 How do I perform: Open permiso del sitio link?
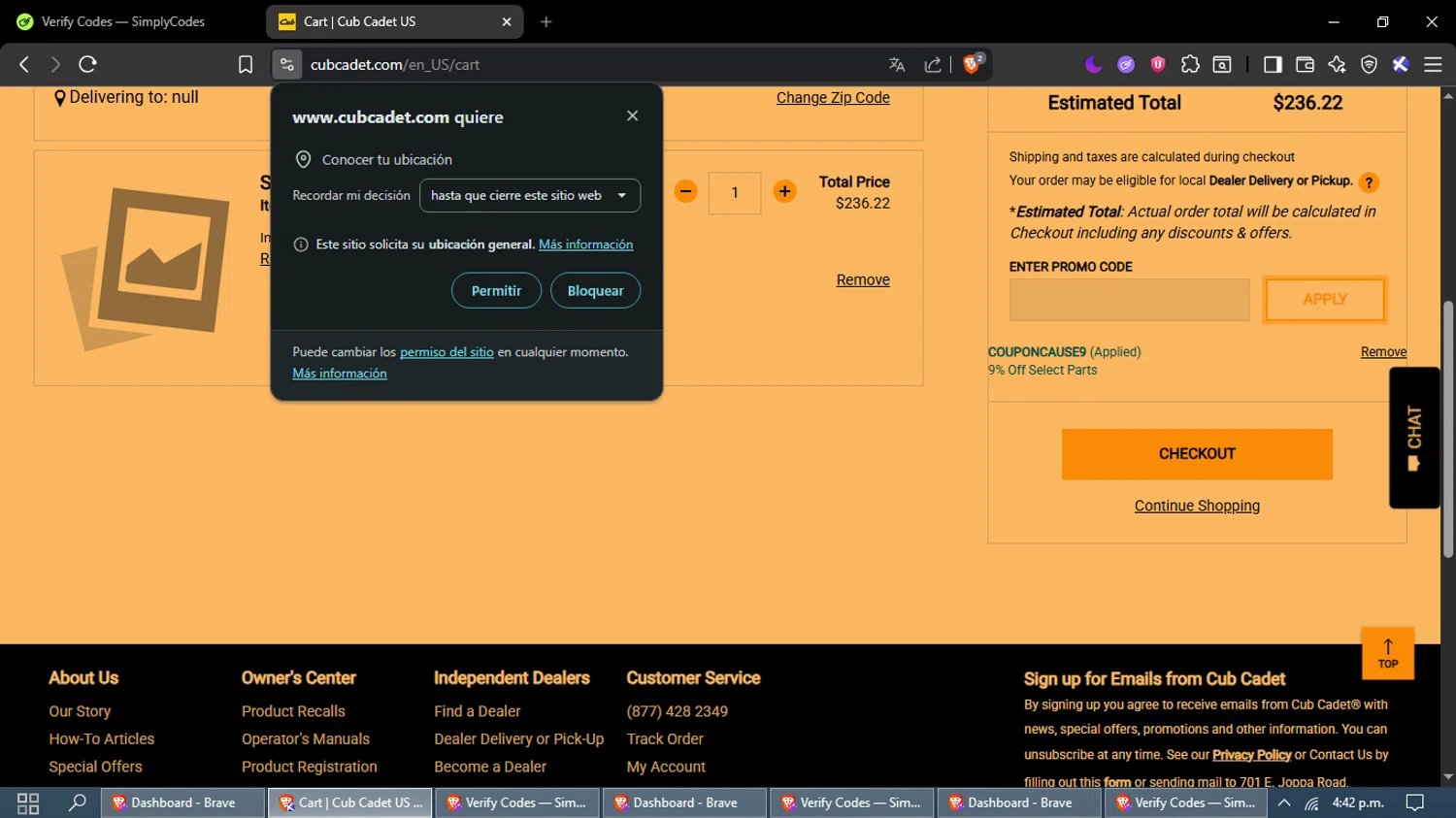447,352
